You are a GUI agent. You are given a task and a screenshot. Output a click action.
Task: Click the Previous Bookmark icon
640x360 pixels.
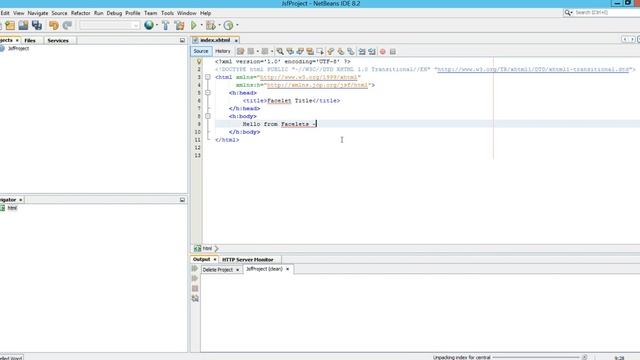point(331,51)
